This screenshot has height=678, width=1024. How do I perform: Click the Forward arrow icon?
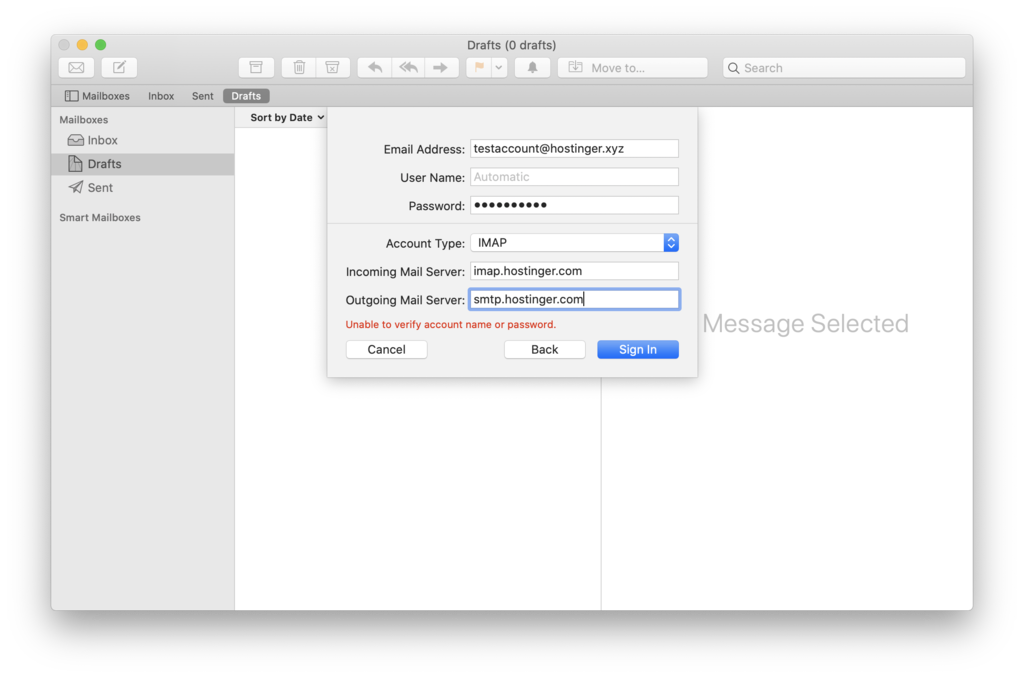[441, 67]
